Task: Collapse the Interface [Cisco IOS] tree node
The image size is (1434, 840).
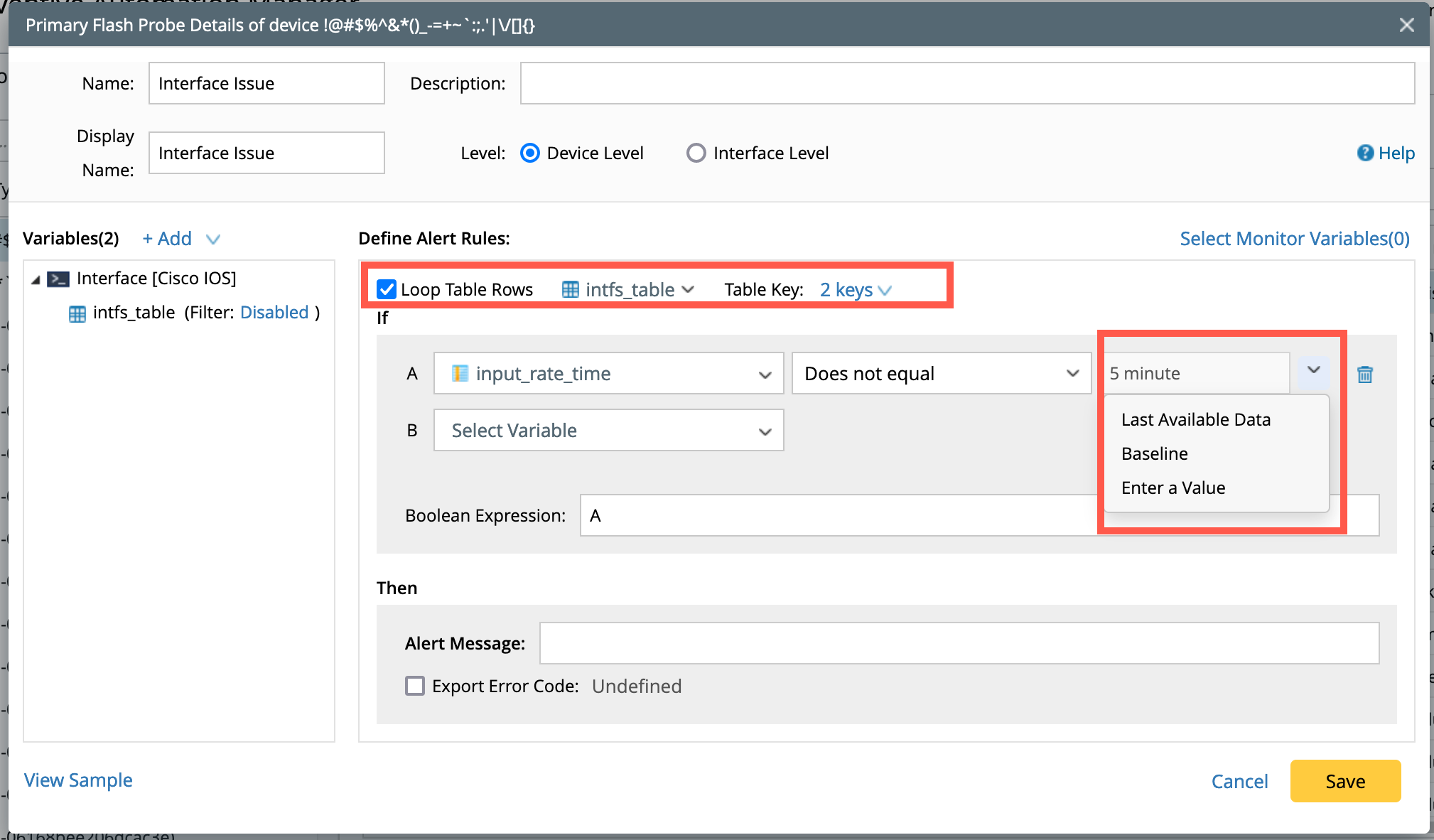Action: coord(36,279)
